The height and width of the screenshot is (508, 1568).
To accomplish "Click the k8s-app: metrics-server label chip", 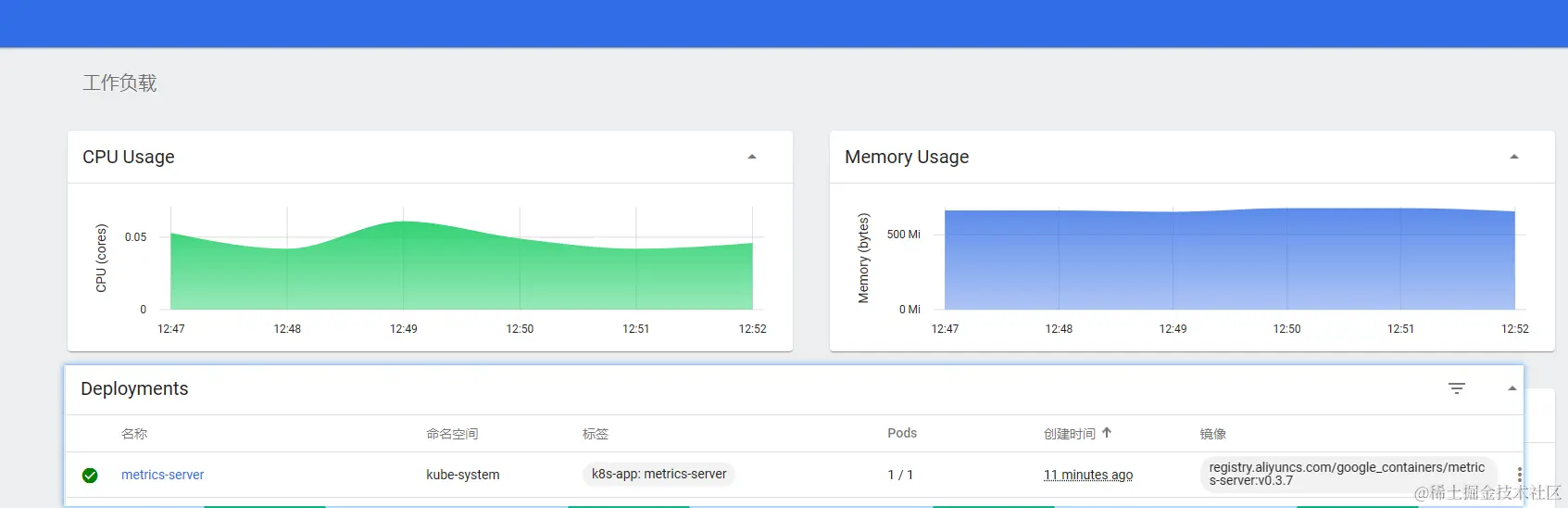I will 659,474.
